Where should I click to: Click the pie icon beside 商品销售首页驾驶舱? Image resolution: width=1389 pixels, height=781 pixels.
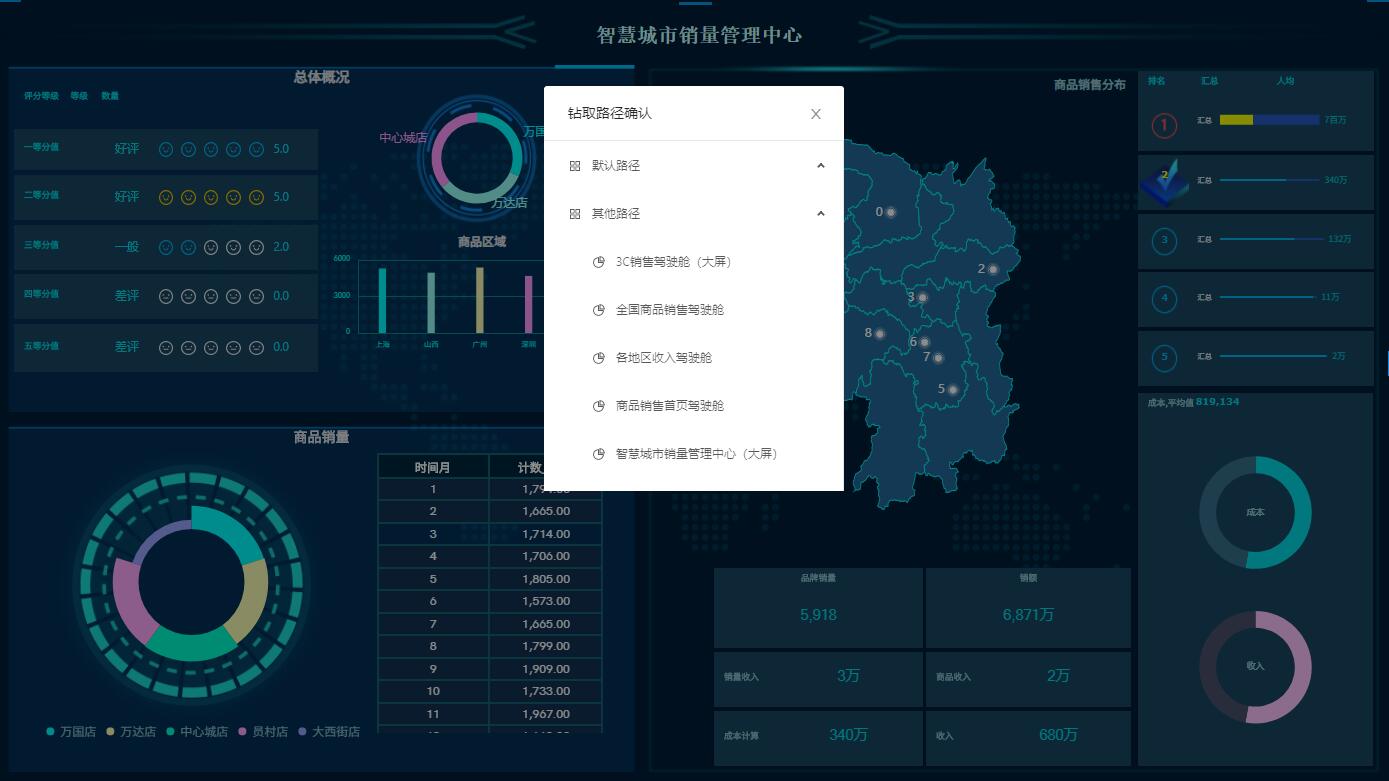coord(599,406)
